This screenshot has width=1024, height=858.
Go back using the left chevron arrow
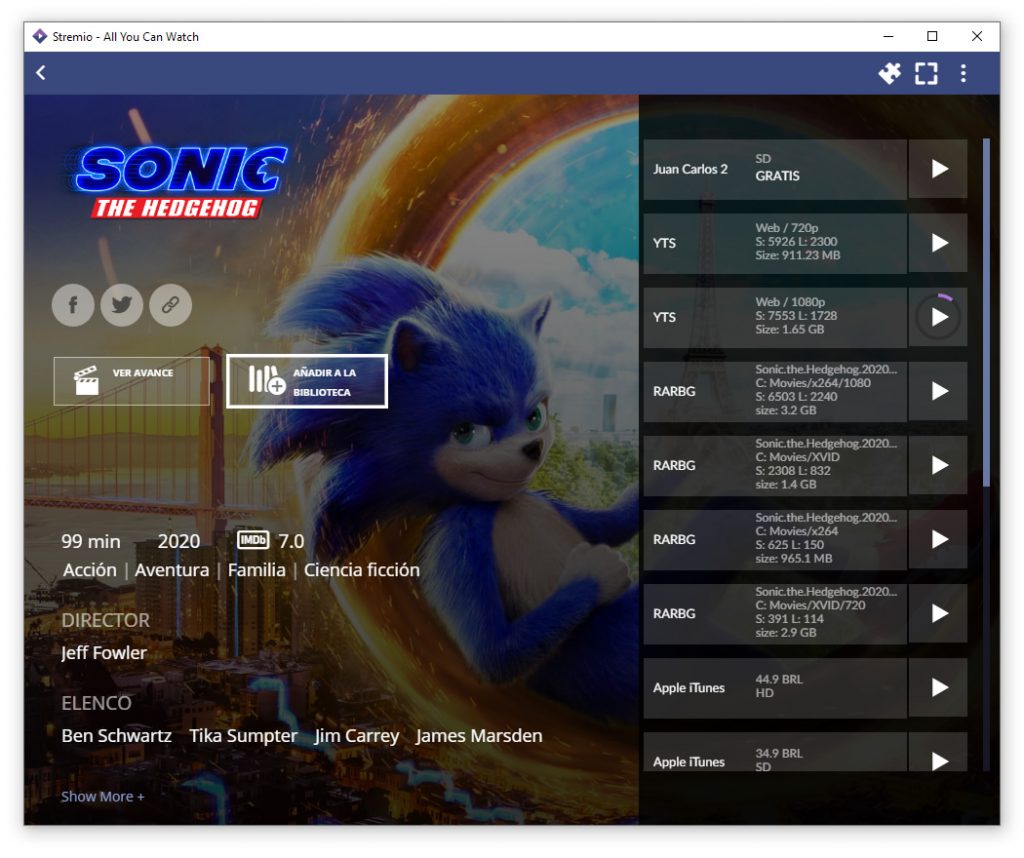click(x=40, y=72)
